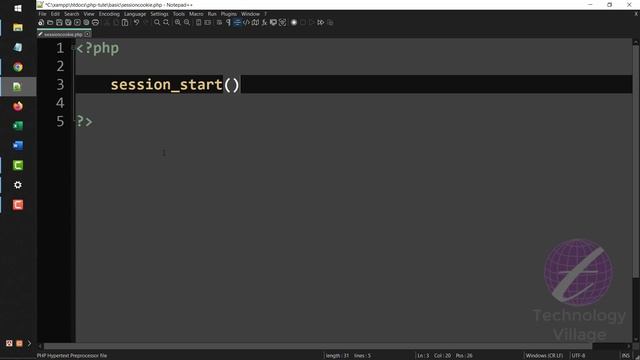Screen dimensions: 640x360
Task: Close the current document using toolbar icon
Action: point(77,22)
